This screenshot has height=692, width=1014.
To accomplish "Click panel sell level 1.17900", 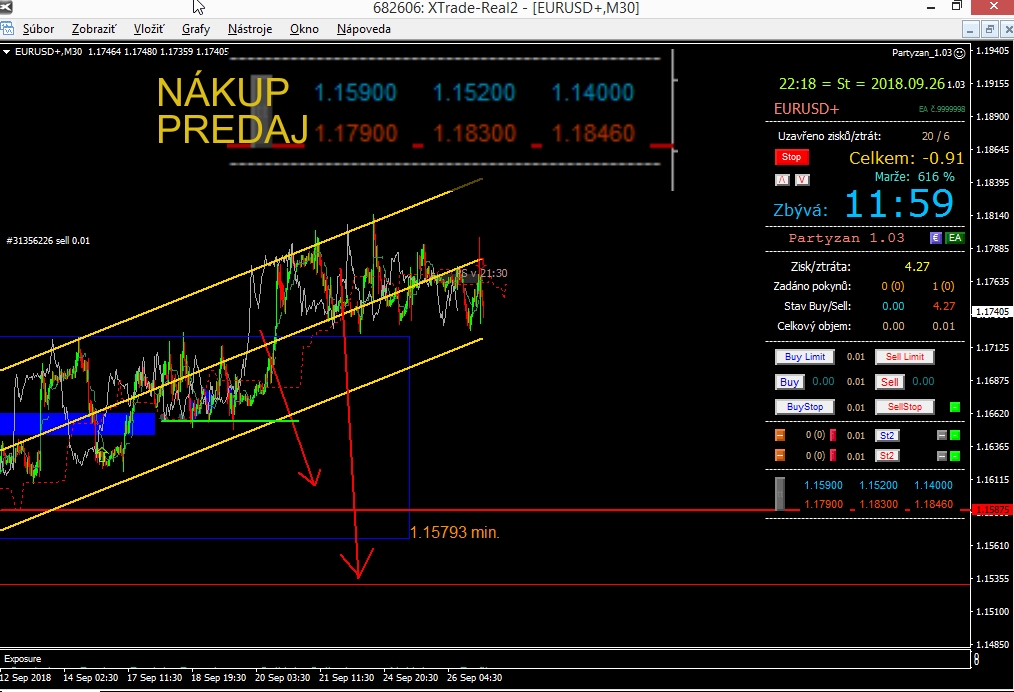I will (x=823, y=504).
